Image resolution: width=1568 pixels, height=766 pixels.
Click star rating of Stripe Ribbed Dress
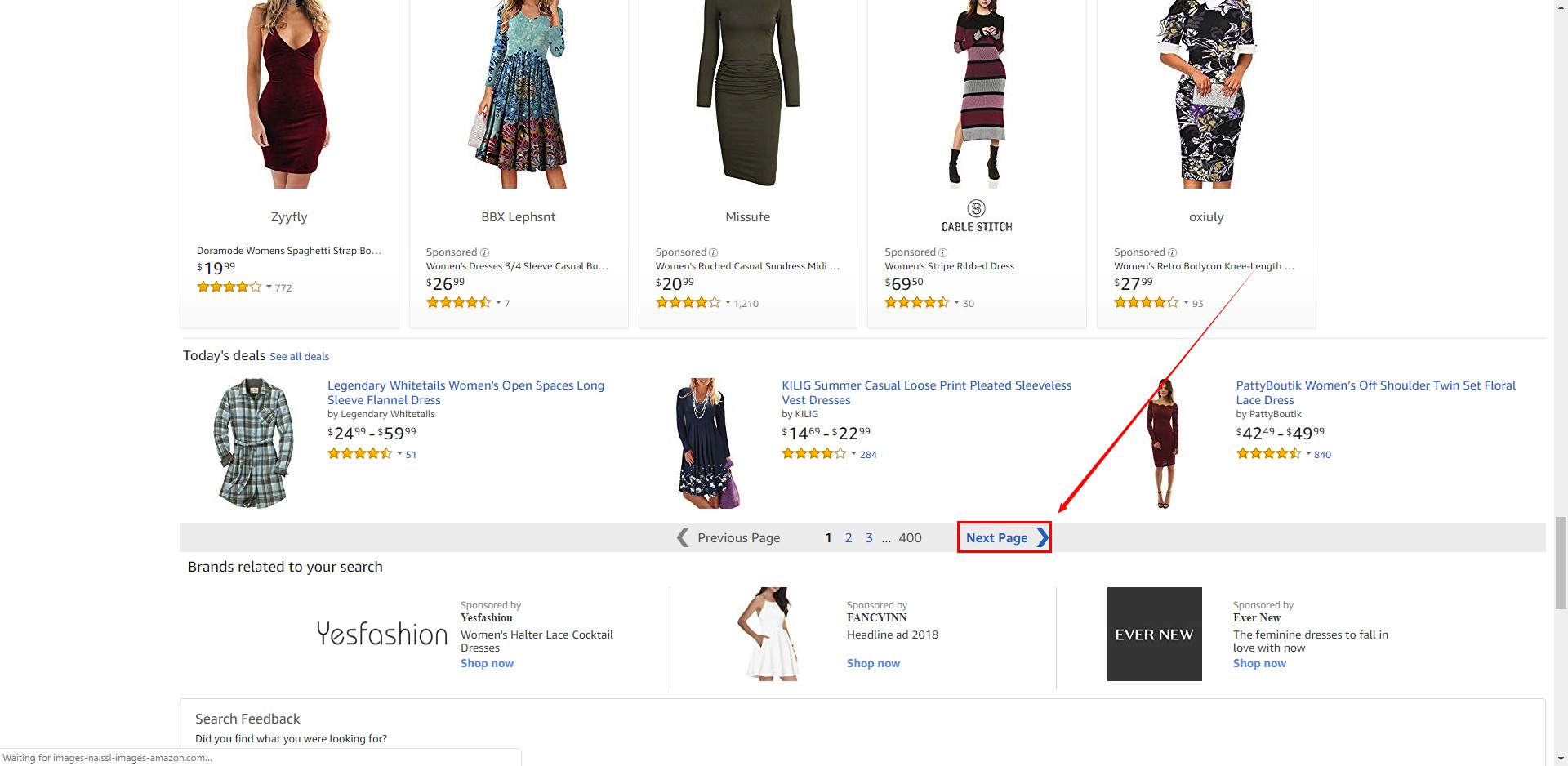917,302
